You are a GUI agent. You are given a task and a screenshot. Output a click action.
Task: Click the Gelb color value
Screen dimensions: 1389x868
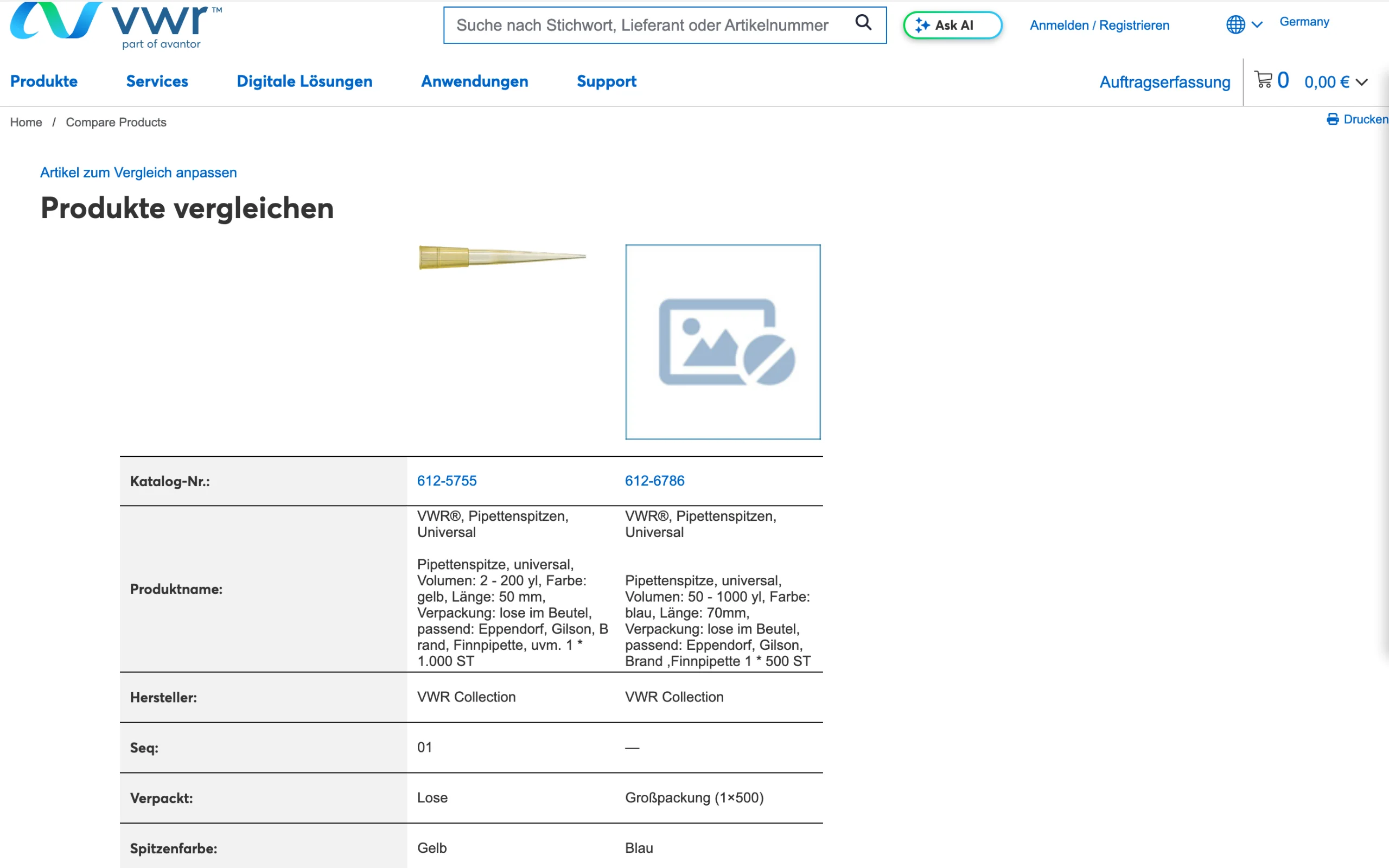pyautogui.click(x=432, y=848)
